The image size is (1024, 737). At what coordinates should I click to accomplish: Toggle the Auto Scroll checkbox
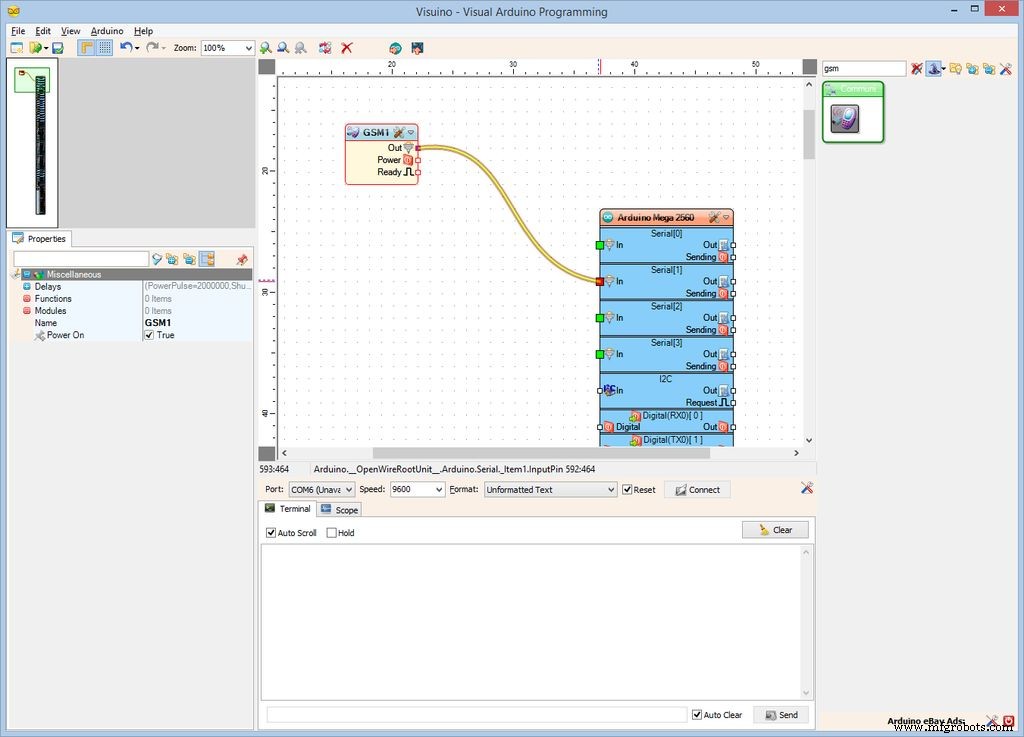coord(271,533)
